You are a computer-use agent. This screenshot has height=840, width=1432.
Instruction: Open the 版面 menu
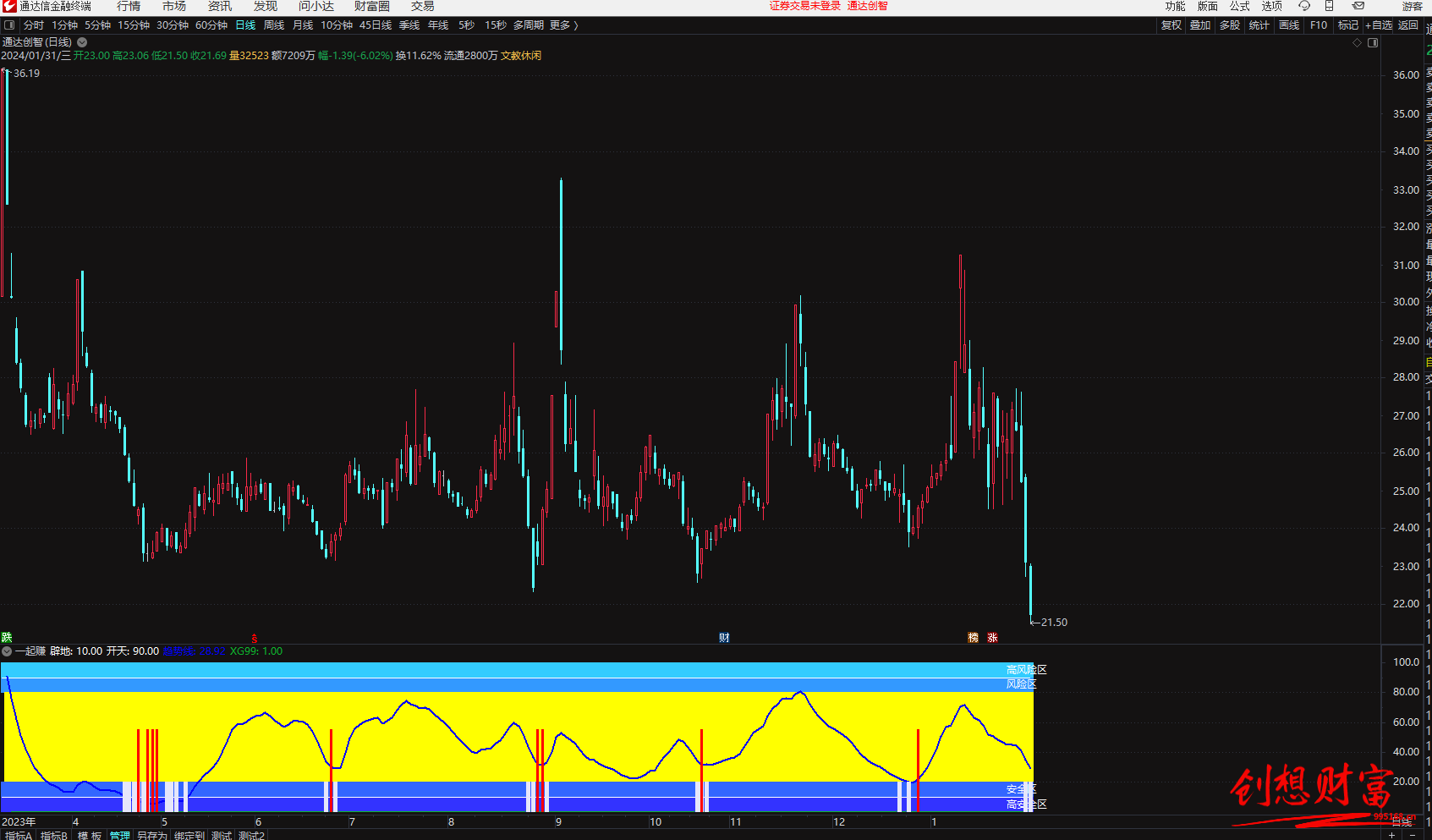pos(1208,6)
